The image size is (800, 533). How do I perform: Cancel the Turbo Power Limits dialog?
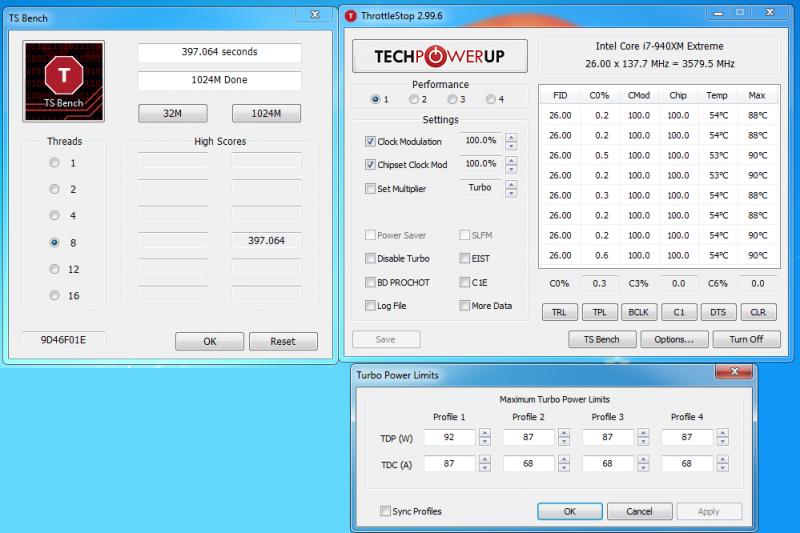639,512
